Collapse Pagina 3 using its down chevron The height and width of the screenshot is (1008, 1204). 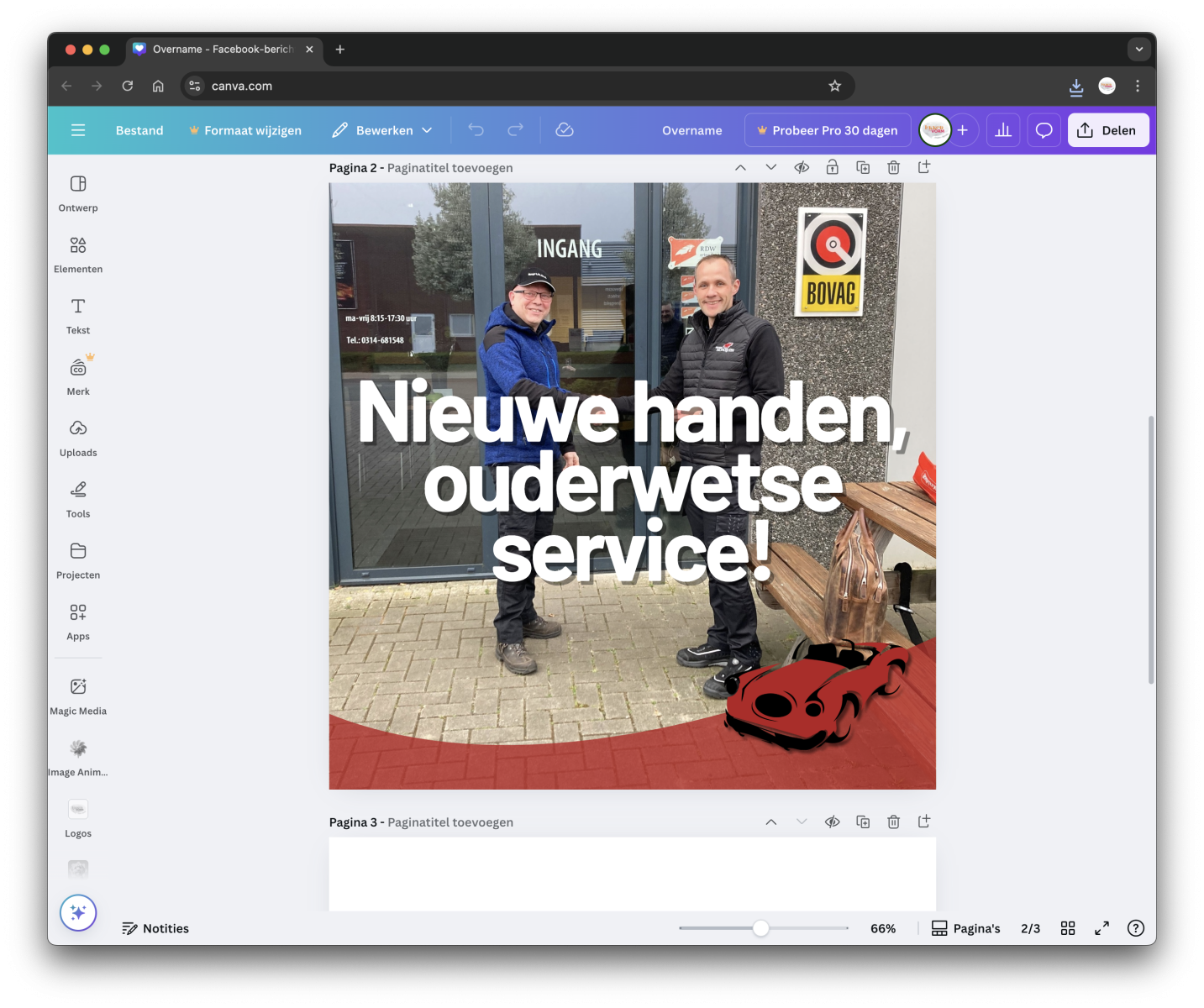pos(801,822)
